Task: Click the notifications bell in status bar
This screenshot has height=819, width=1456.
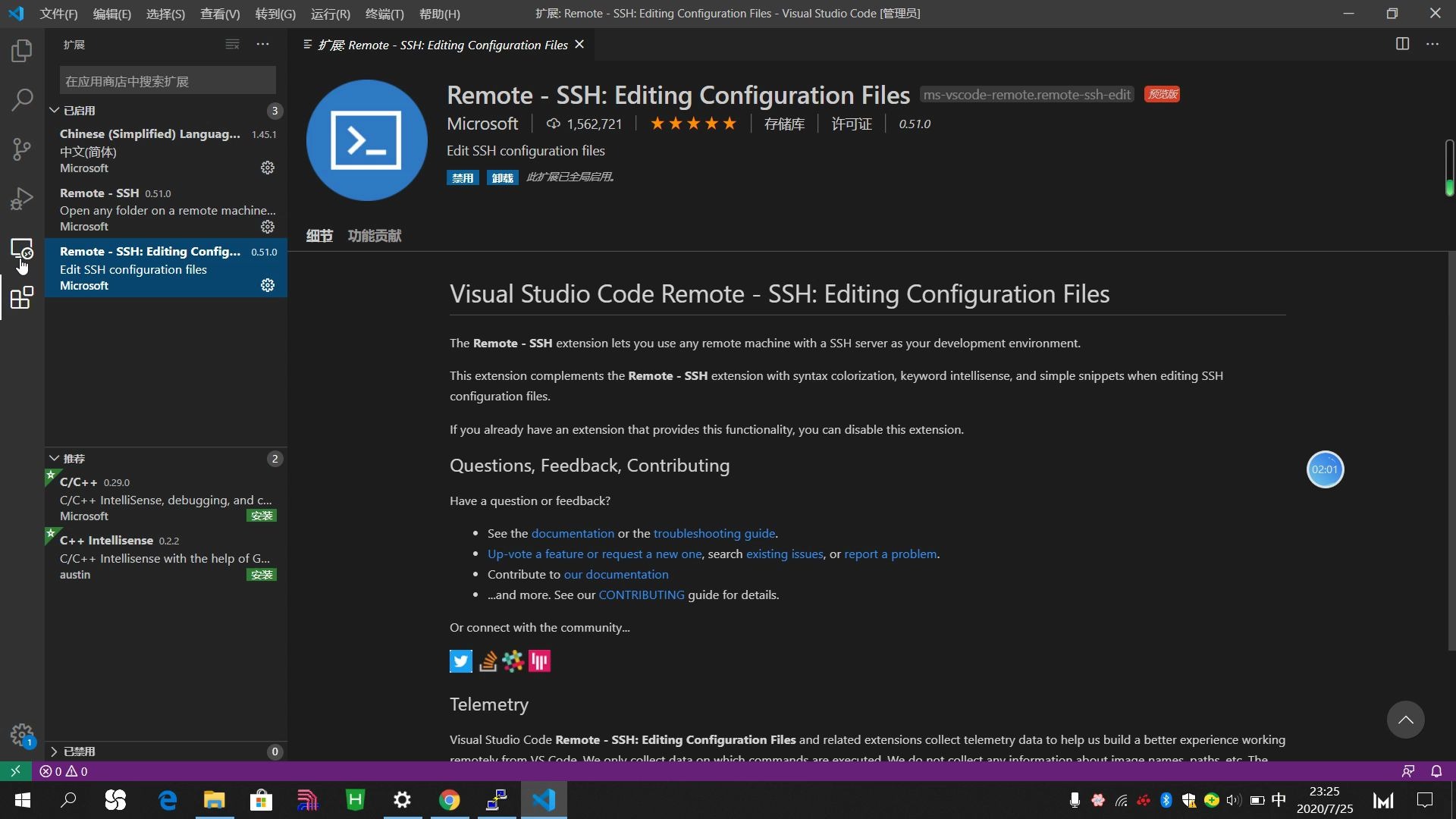Action: pyautogui.click(x=1436, y=771)
